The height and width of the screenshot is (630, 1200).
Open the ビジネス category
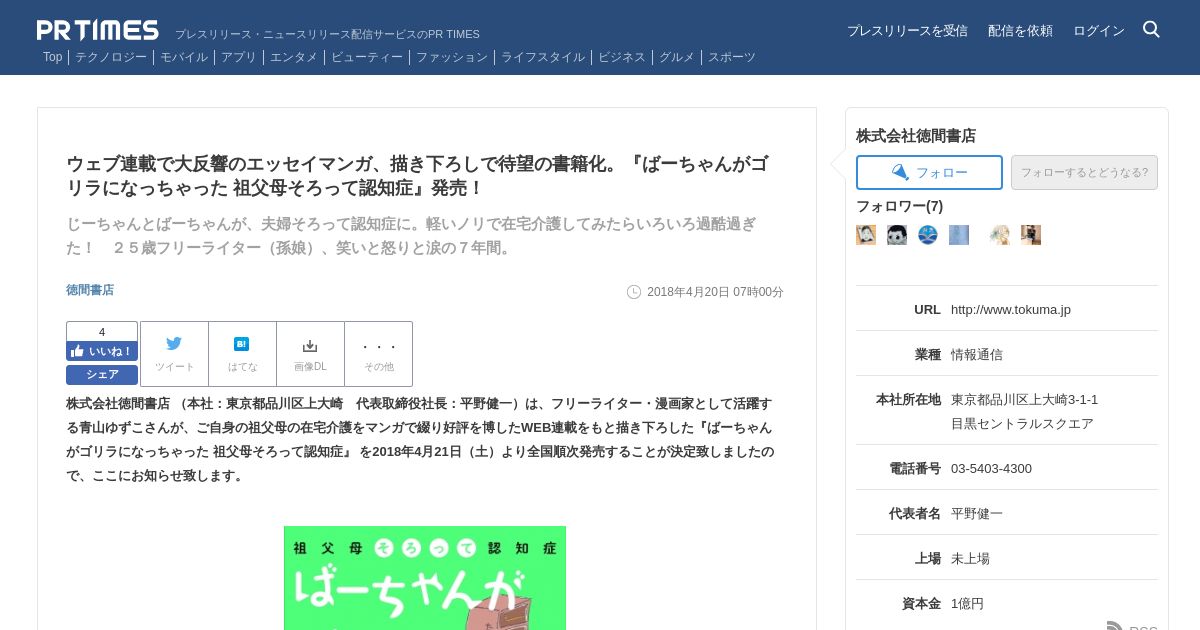pos(622,57)
